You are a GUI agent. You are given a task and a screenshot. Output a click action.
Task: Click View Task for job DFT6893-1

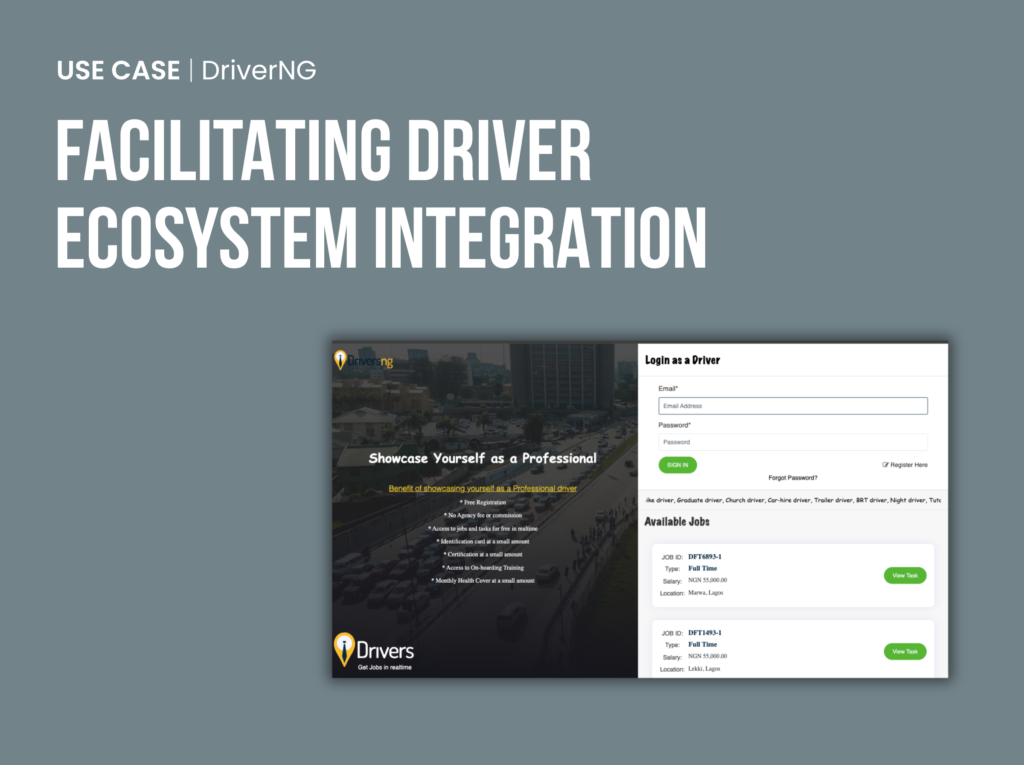point(905,575)
